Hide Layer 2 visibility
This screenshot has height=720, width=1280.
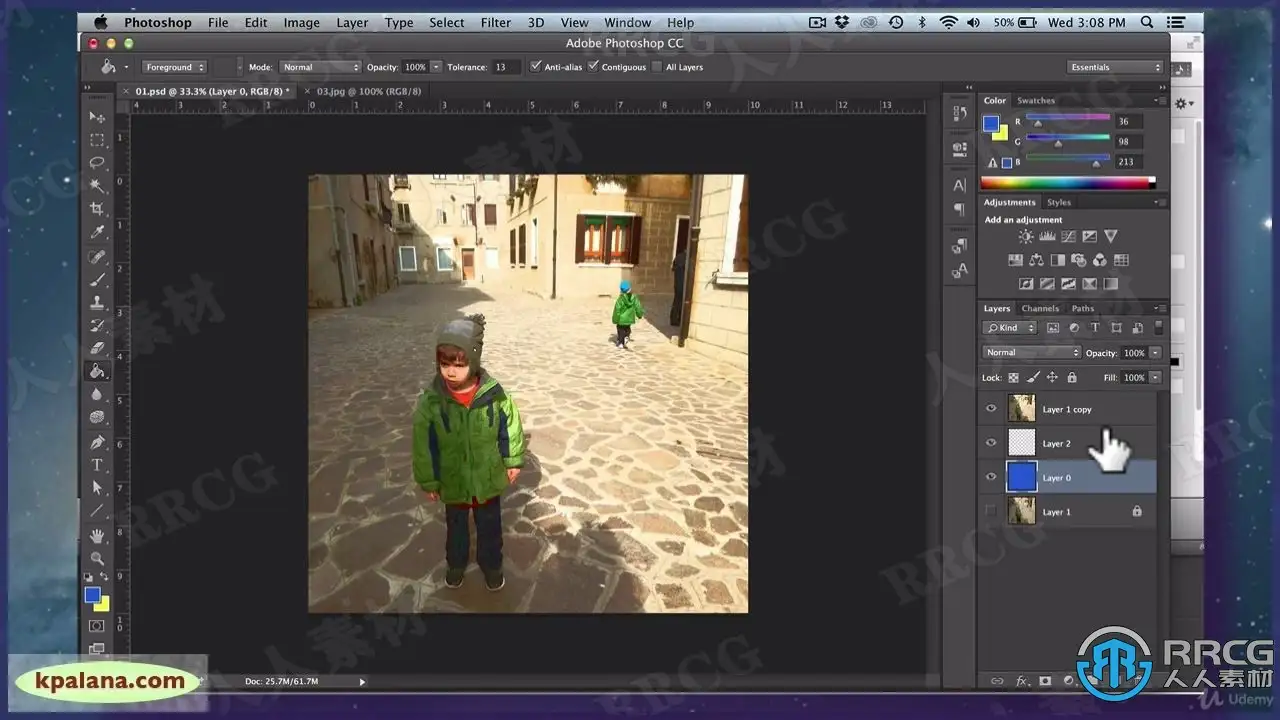(x=991, y=442)
